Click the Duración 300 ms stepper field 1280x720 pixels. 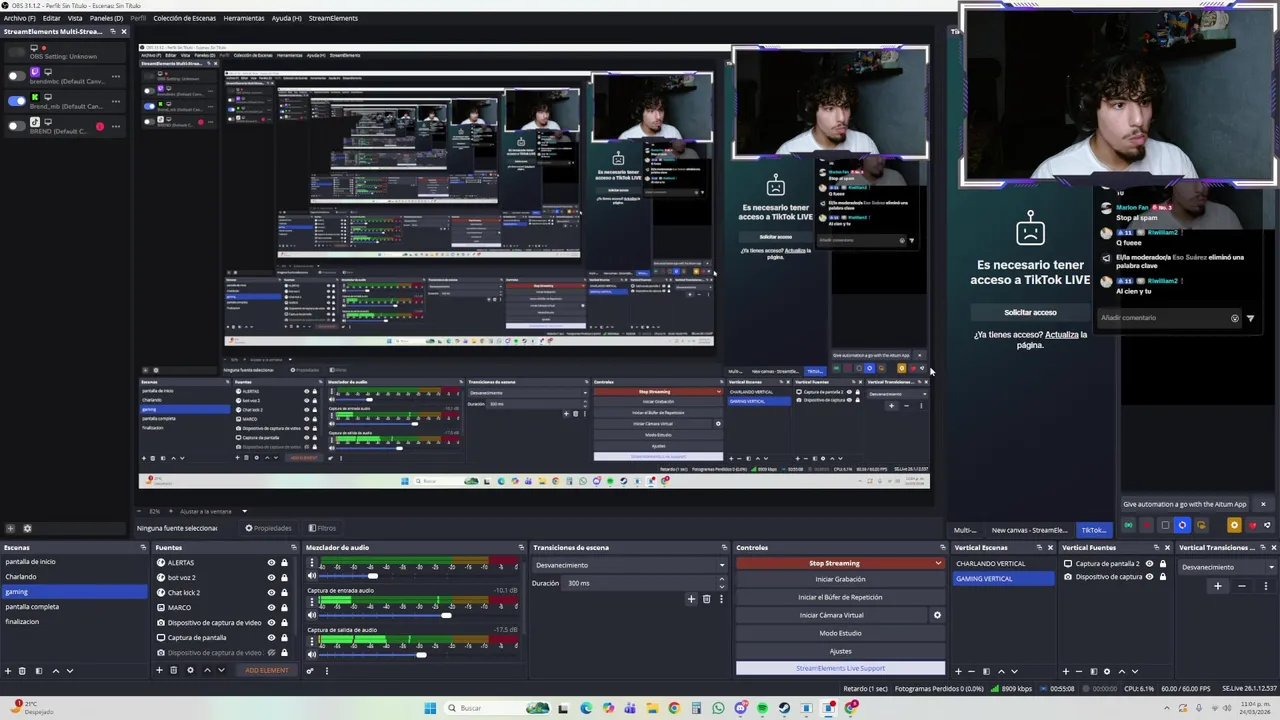pyautogui.click(x=645, y=583)
